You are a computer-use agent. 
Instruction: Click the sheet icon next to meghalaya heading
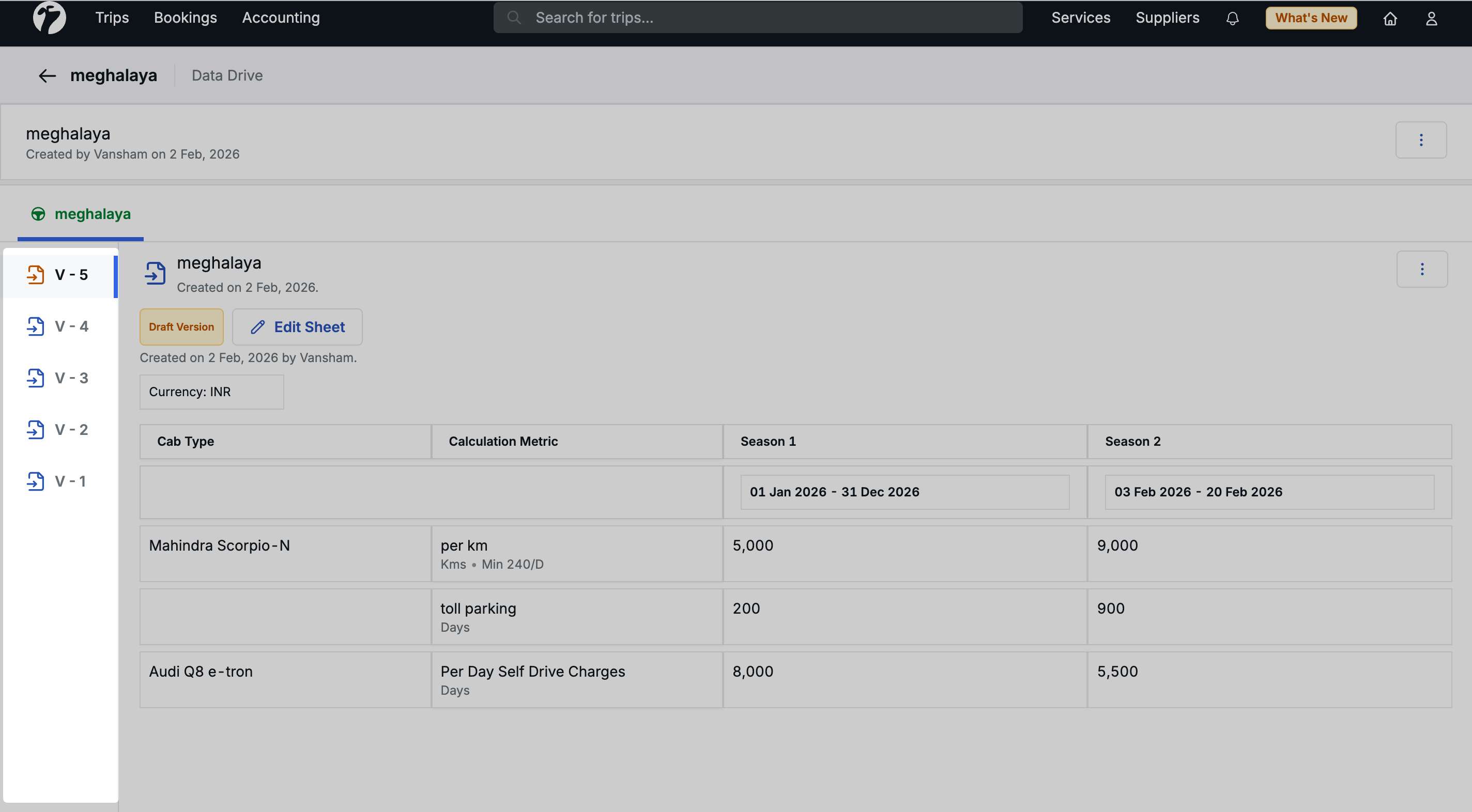[155, 273]
